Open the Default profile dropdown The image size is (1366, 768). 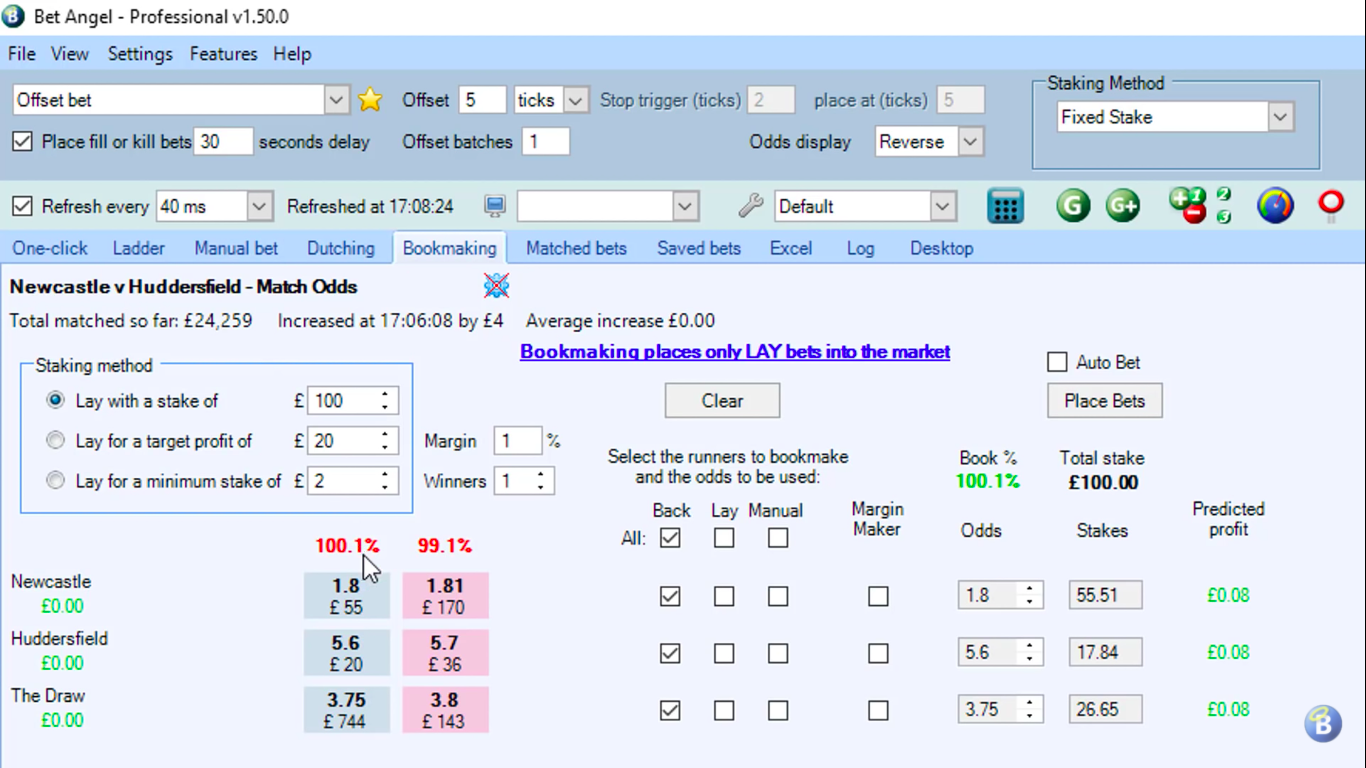(x=943, y=206)
